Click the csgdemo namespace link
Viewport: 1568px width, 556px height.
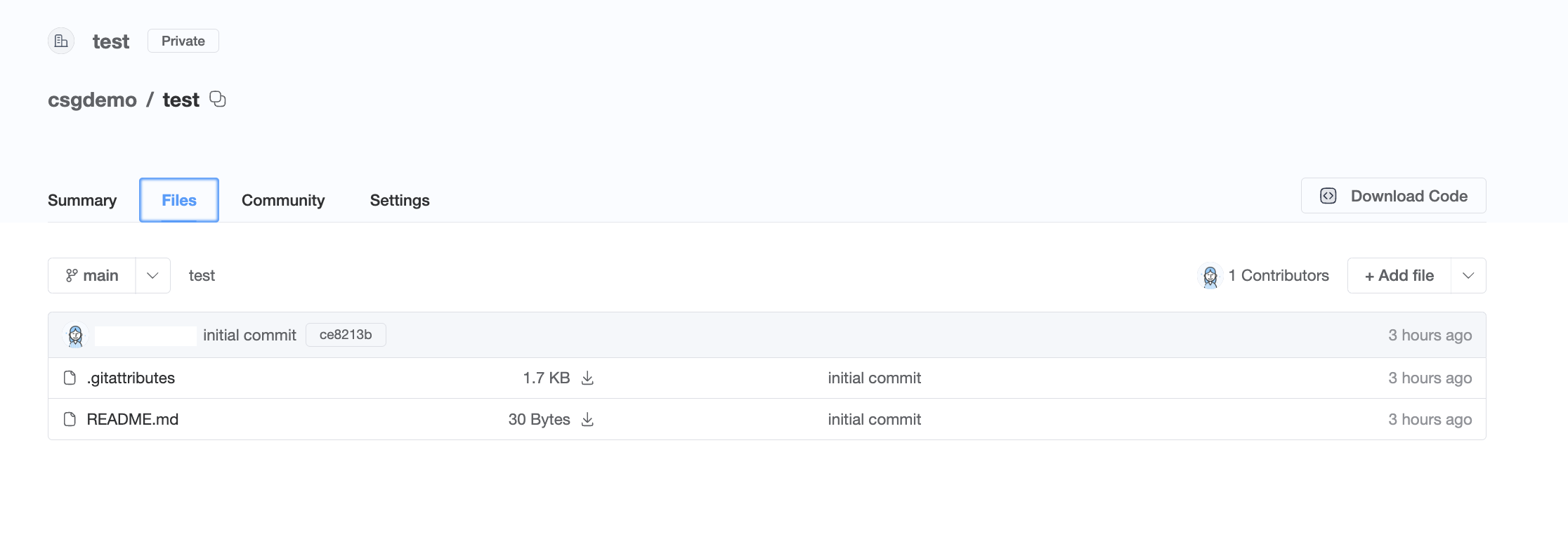pos(92,100)
